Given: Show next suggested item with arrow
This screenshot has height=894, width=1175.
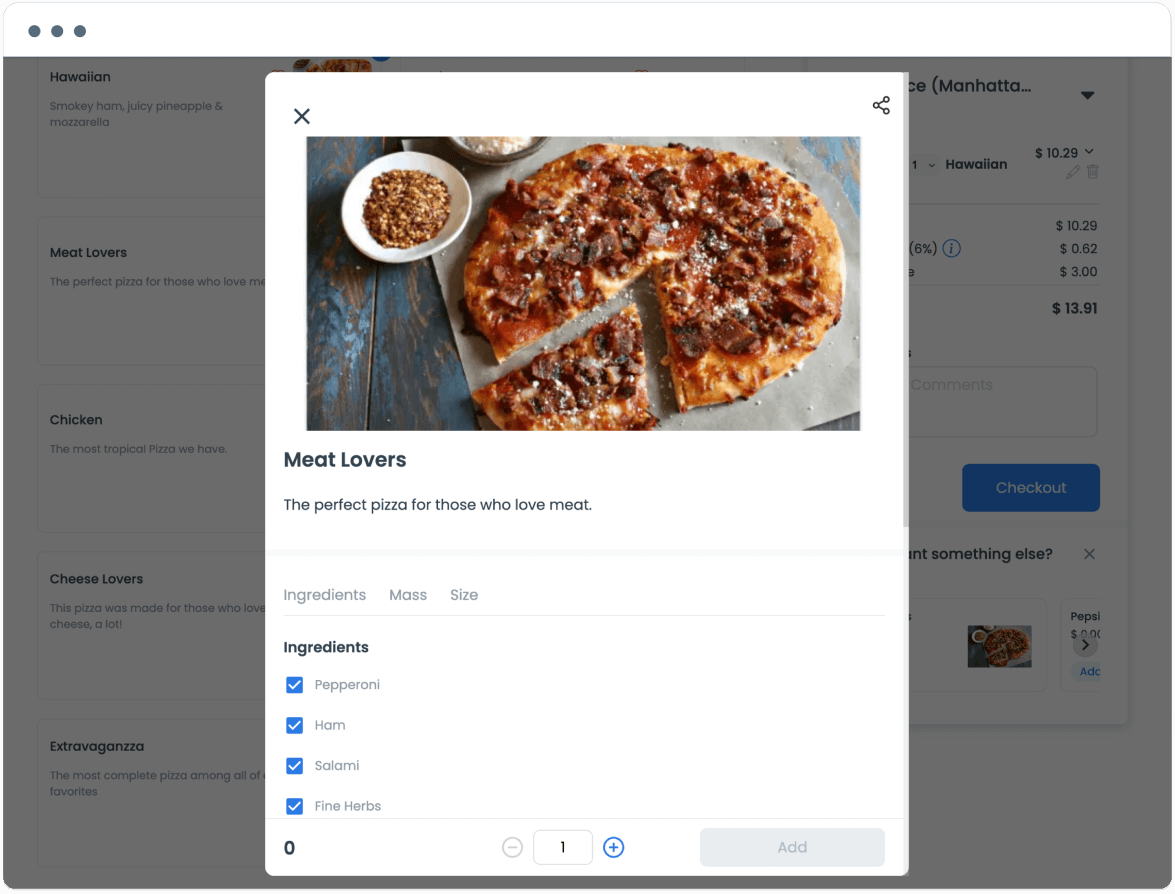Looking at the screenshot, I should tap(1085, 645).
